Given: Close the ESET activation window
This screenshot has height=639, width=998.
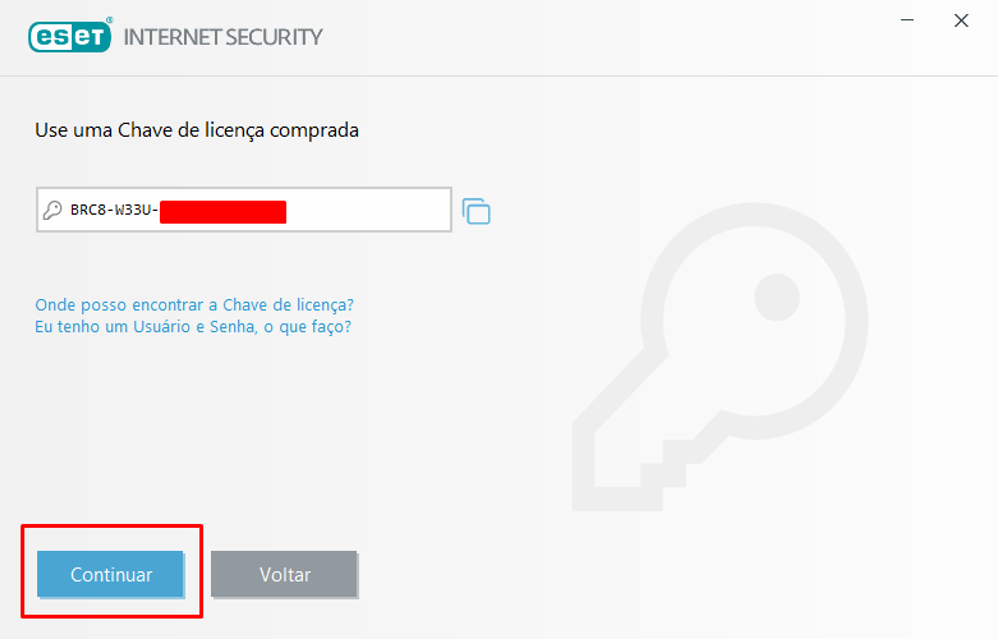Looking at the screenshot, I should coord(961,21).
